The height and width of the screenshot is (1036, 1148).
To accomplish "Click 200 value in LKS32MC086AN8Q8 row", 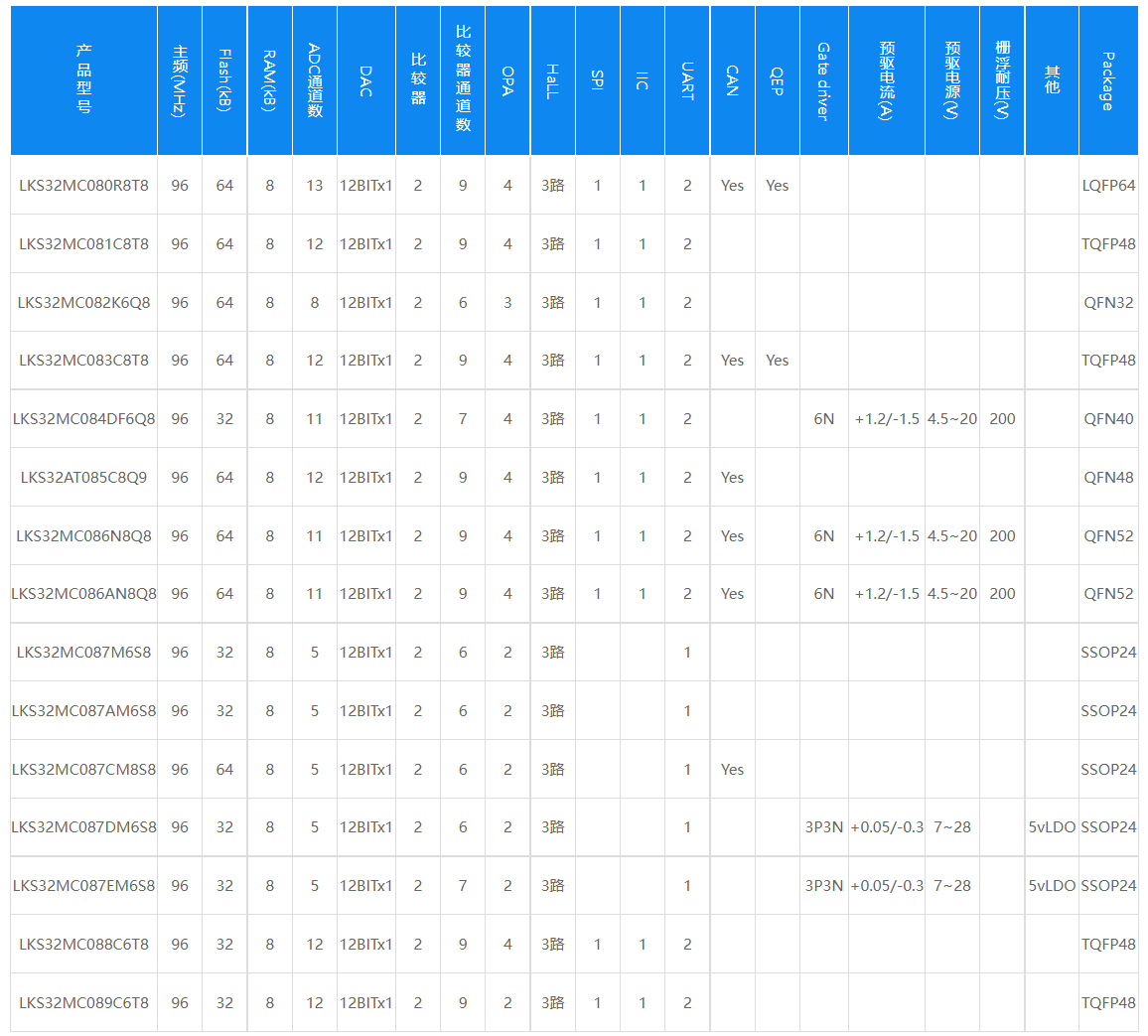I will click(x=1002, y=594).
